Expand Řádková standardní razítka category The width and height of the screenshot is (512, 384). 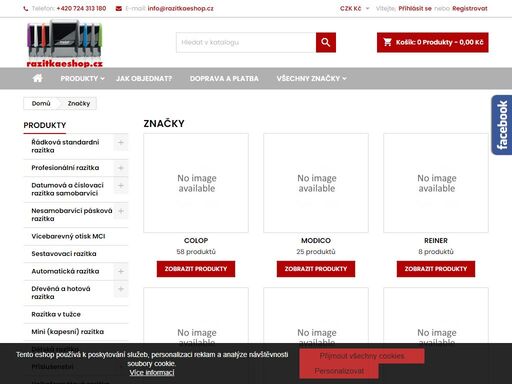coord(121,143)
